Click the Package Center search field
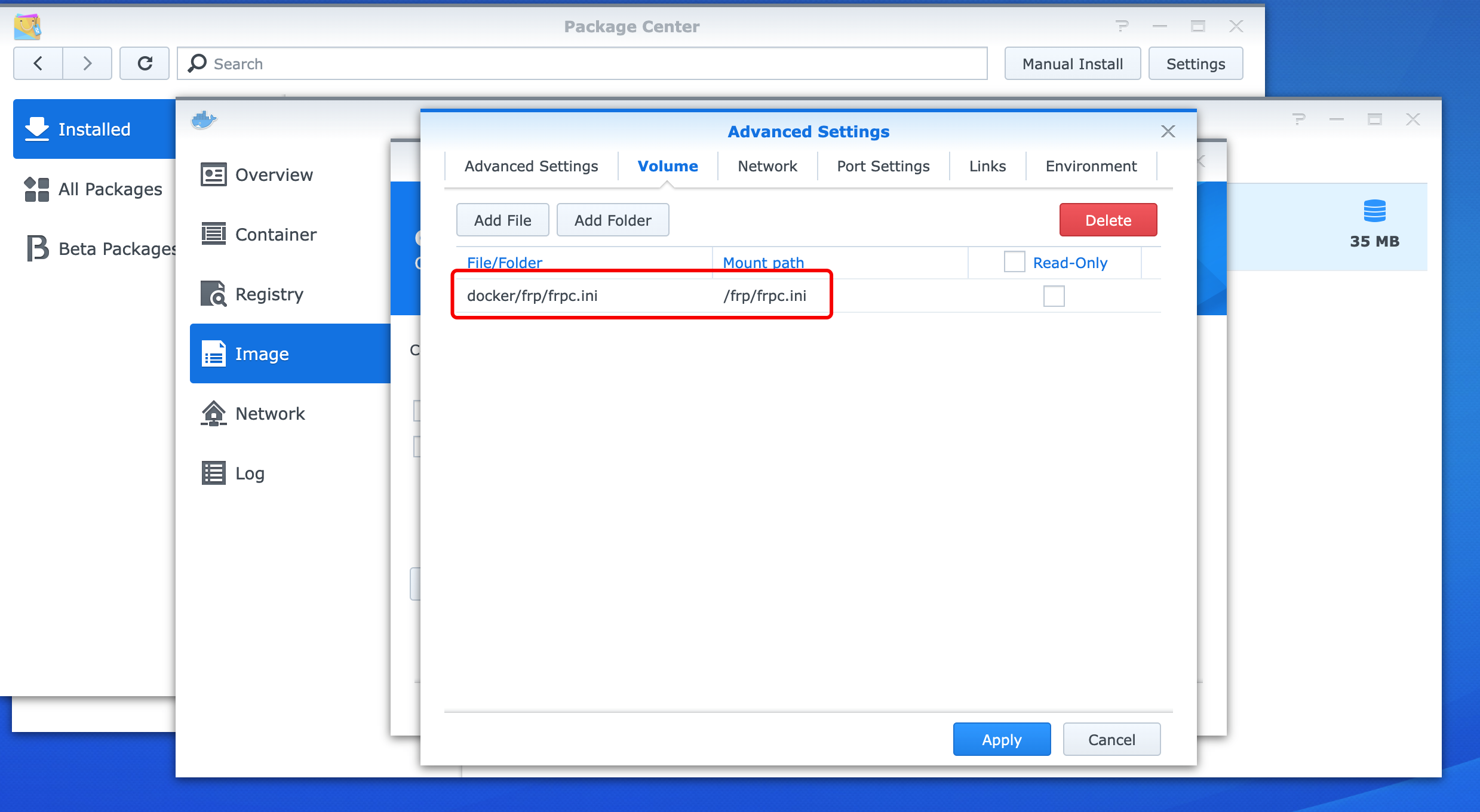This screenshot has height=812, width=1480. click(x=582, y=63)
